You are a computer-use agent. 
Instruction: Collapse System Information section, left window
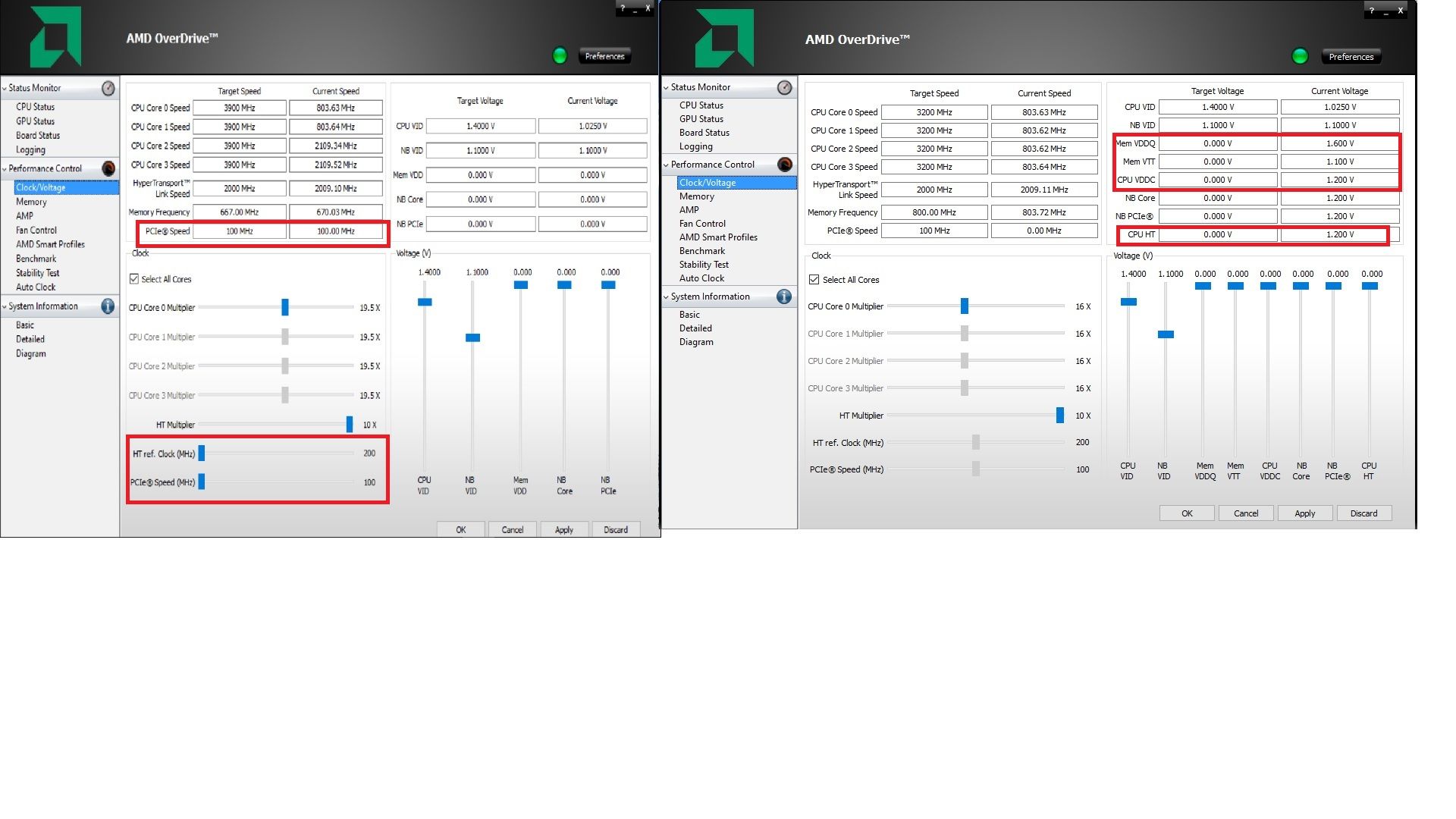coord(5,306)
